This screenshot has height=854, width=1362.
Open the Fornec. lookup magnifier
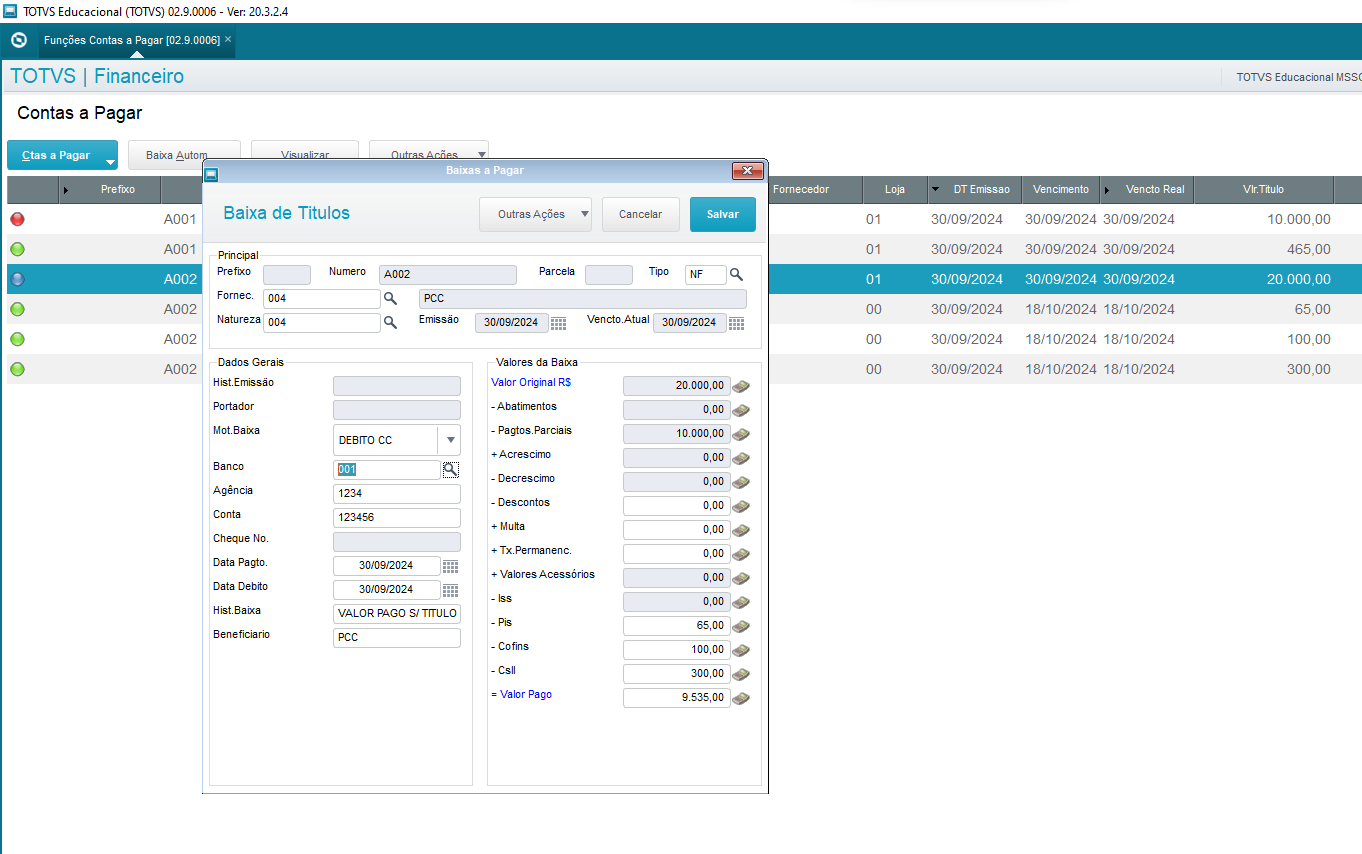[x=390, y=298]
